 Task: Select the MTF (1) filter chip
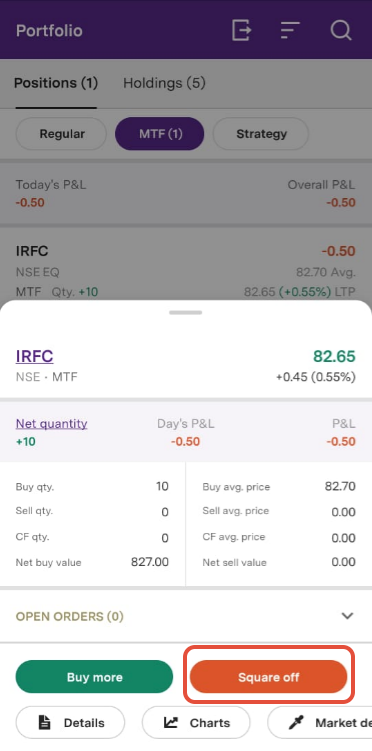pyautogui.click(x=160, y=134)
